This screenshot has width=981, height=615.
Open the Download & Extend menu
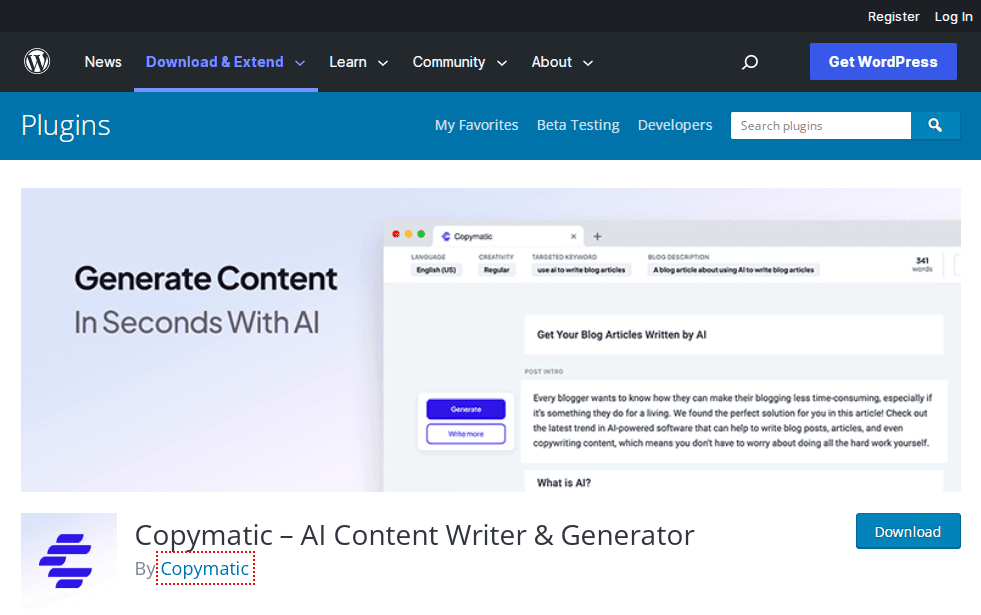click(x=215, y=62)
